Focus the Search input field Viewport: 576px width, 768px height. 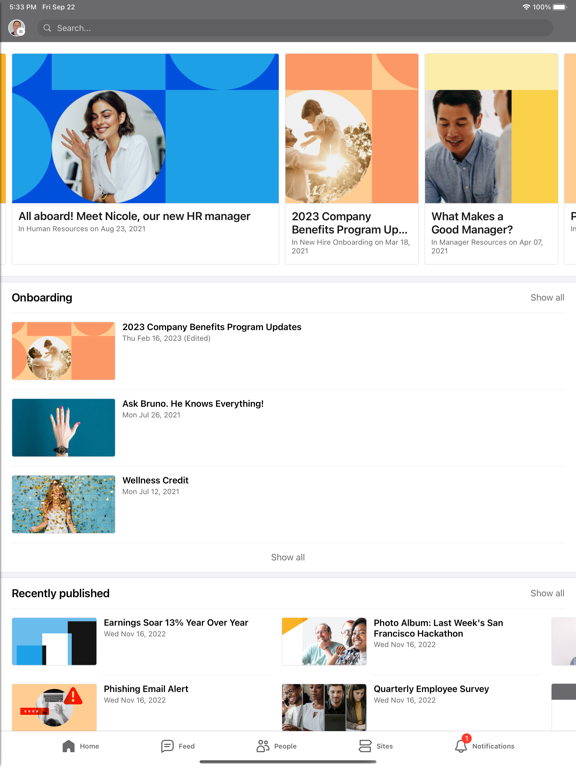click(x=295, y=28)
